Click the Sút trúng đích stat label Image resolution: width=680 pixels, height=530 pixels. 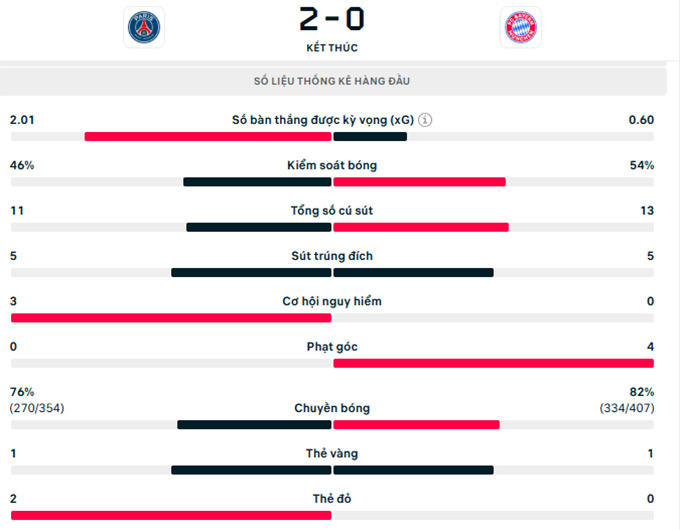pyautogui.click(x=332, y=256)
